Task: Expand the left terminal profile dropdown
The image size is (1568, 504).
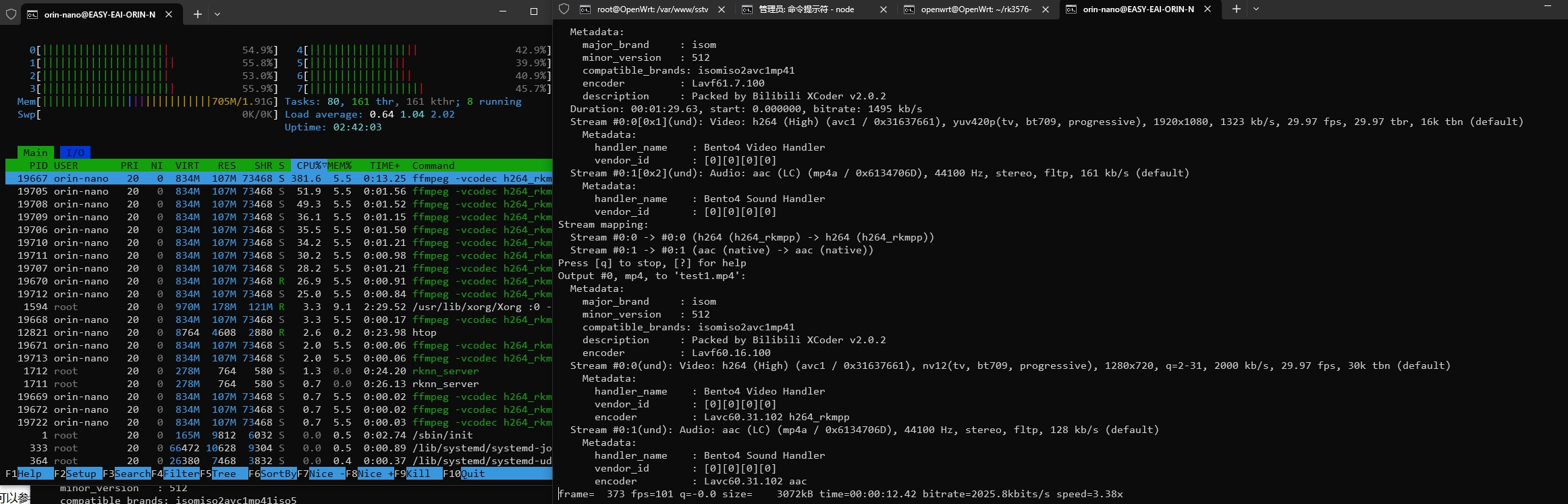Action: [217, 14]
